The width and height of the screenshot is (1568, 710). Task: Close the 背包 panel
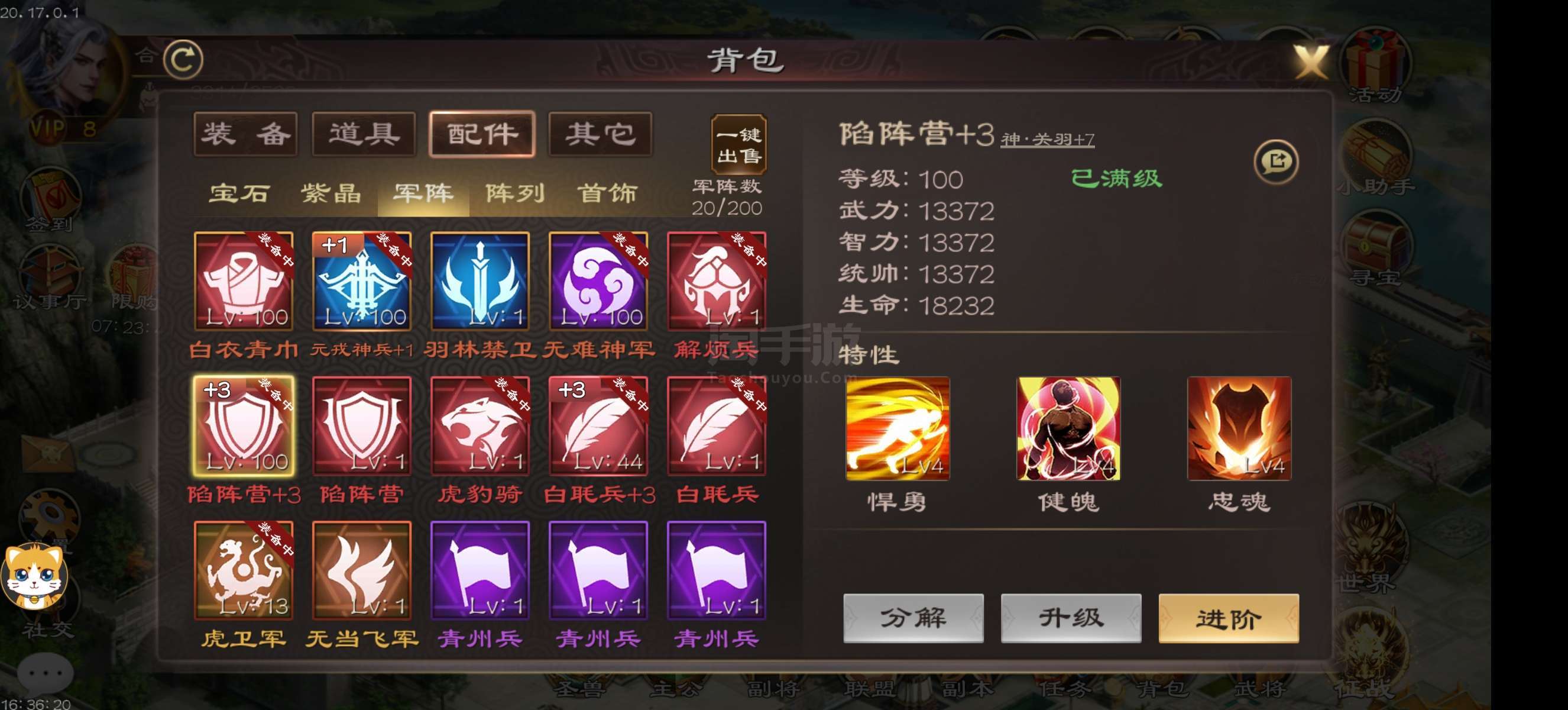click(x=1312, y=62)
